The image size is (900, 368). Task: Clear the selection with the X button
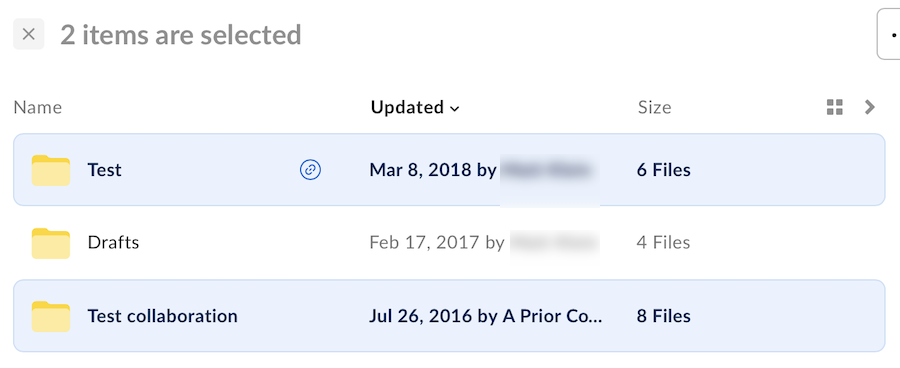tap(29, 34)
